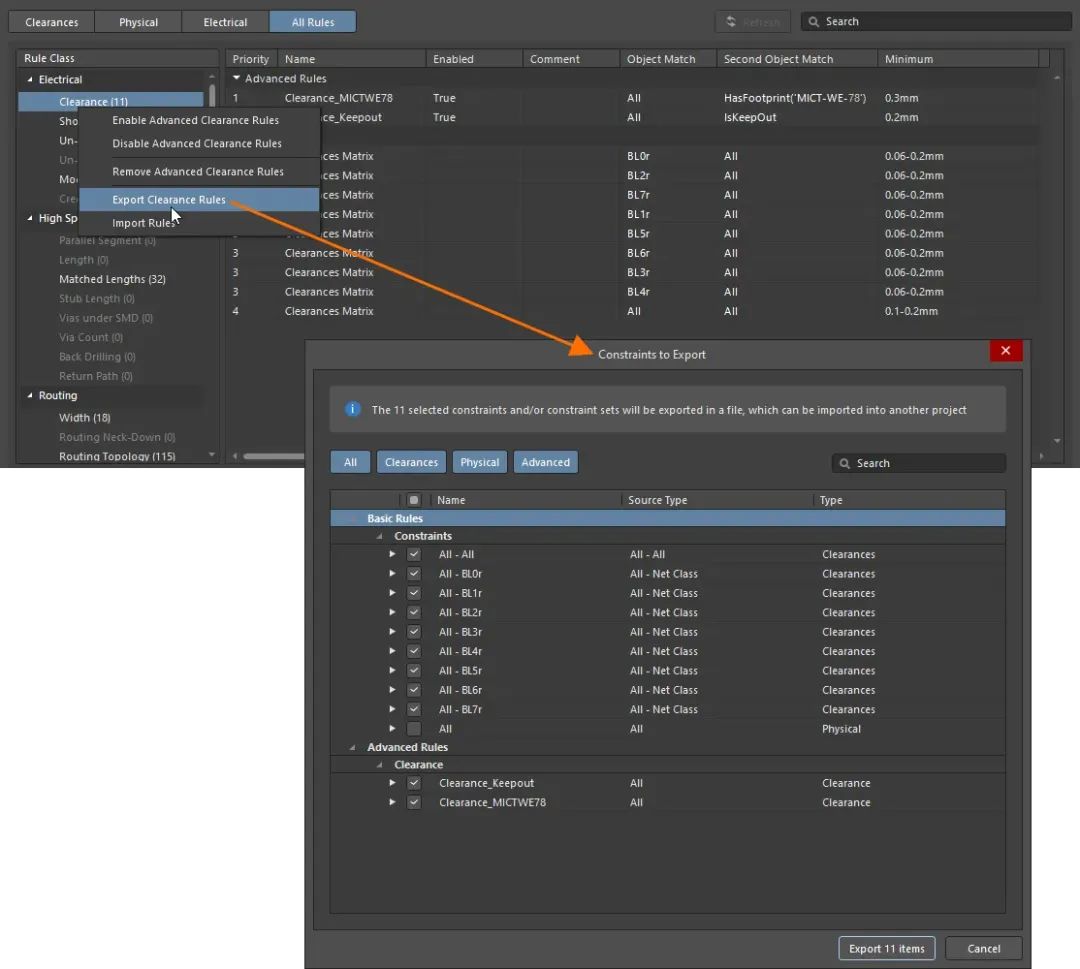This screenshot has height=969, width=1080.
Task: Click the info icon in the export dialog
Action: click(353, 409)
